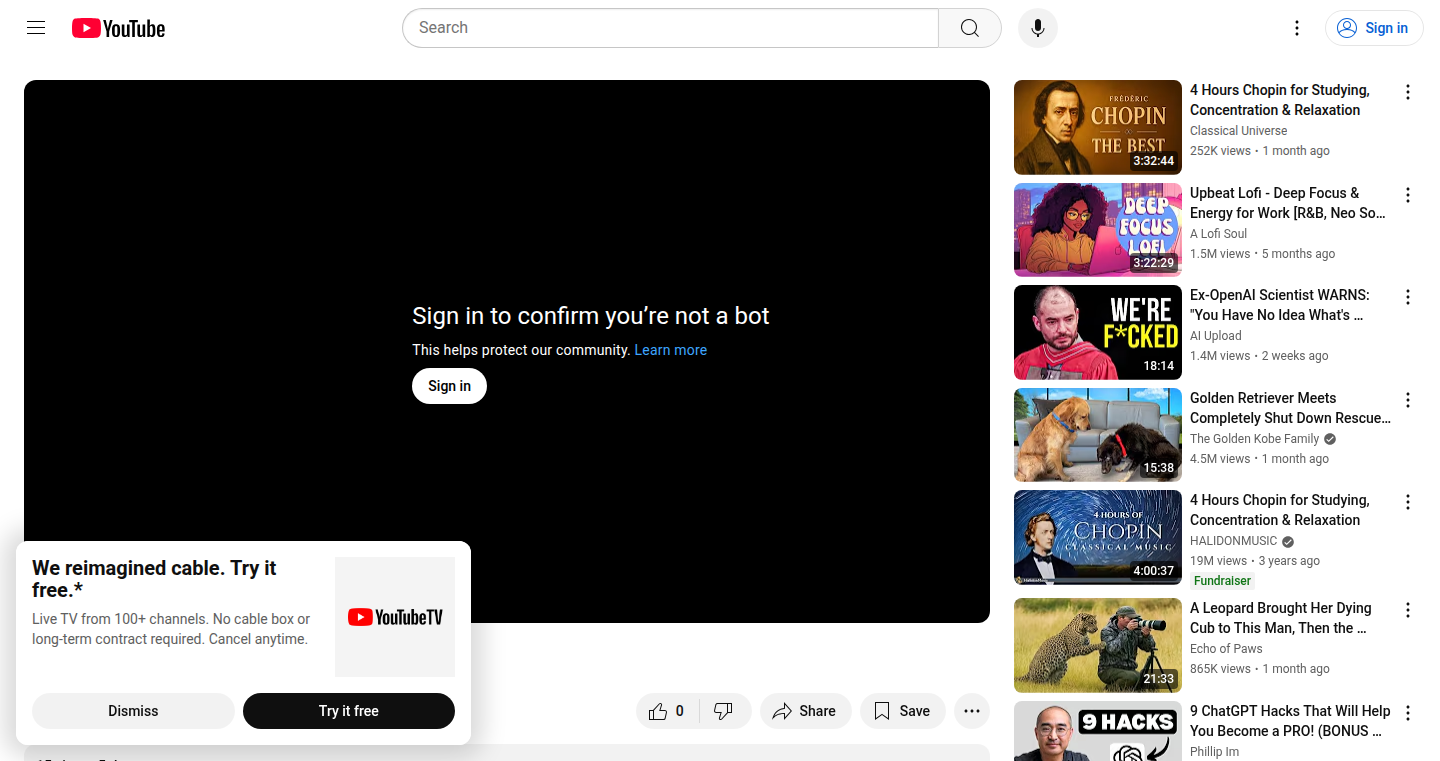Screen dimensions: 1440x761
Task: Dismiss the YouTube TV promo
Action: [x=133, y=711]
